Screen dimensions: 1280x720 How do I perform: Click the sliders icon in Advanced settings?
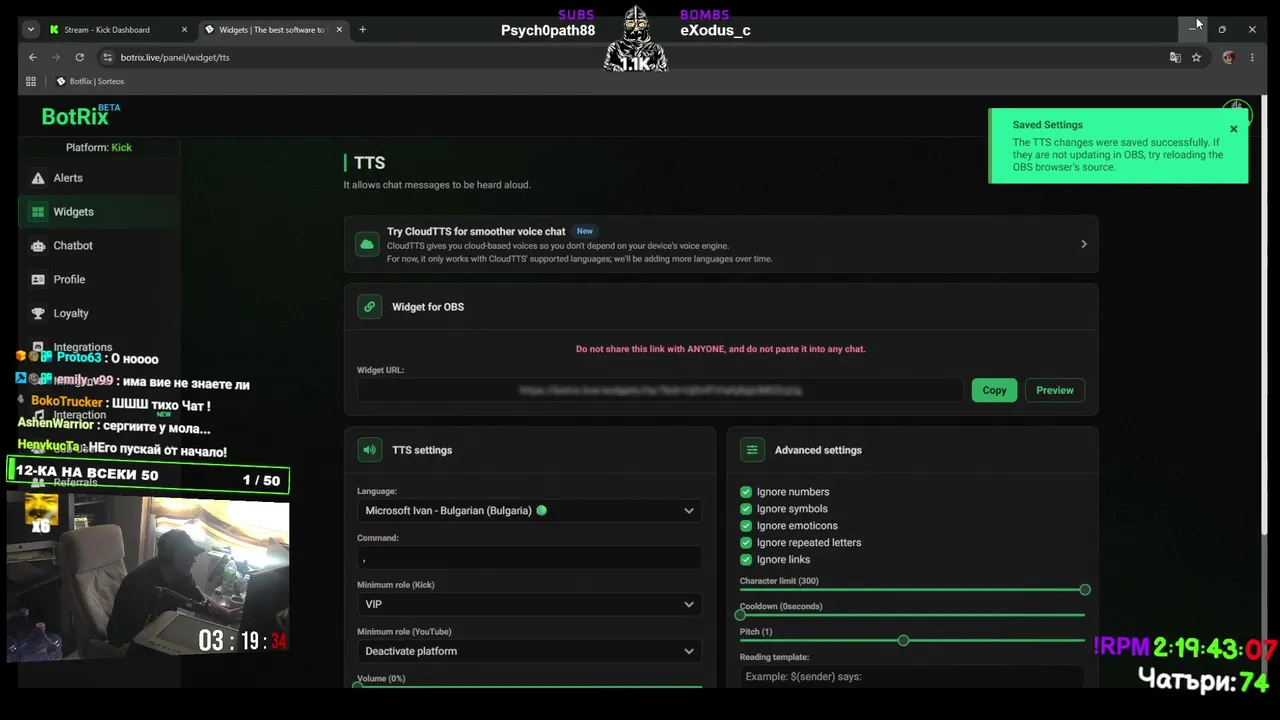point(752,450)
